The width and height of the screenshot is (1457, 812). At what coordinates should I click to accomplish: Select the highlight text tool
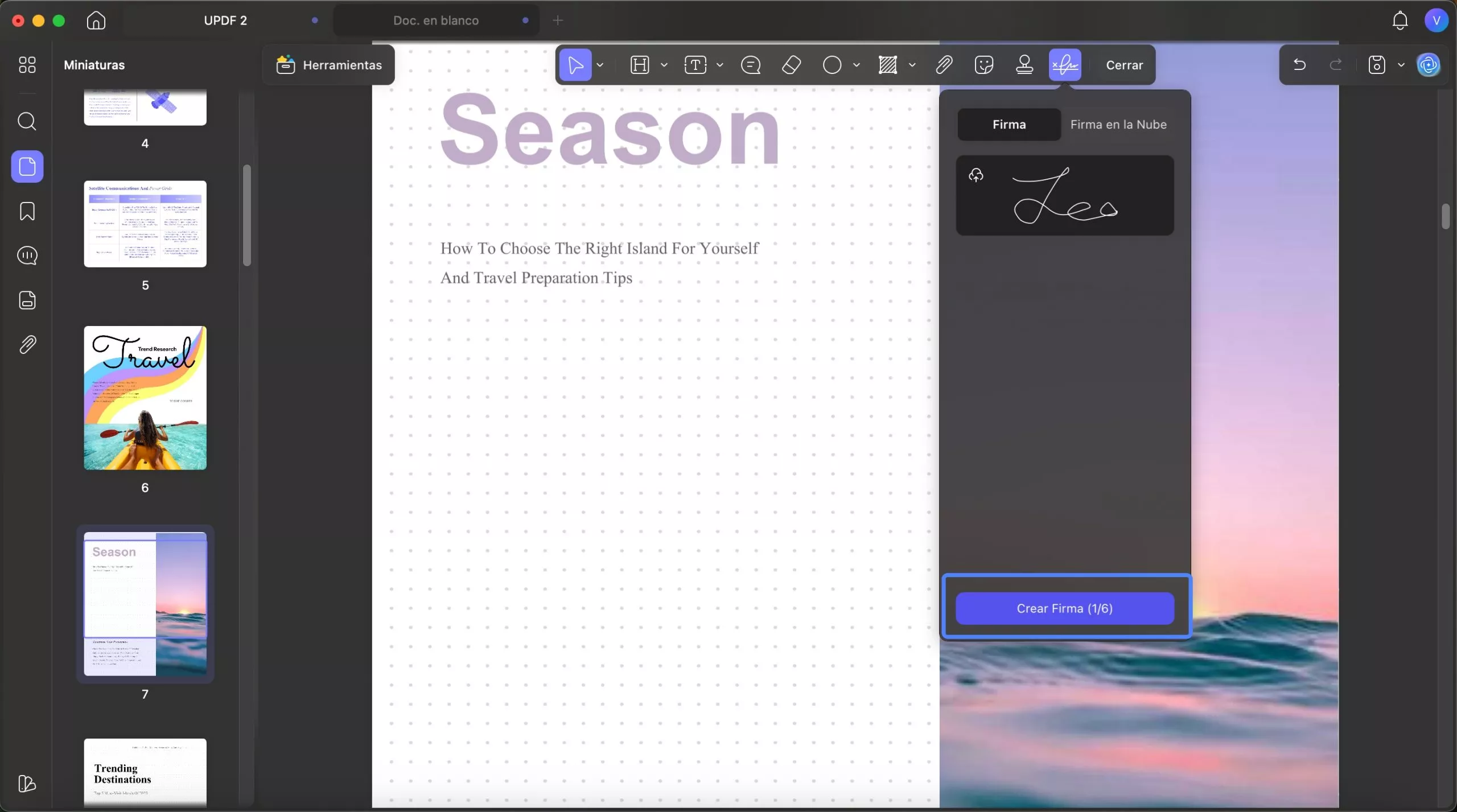[x=640, y=65]
